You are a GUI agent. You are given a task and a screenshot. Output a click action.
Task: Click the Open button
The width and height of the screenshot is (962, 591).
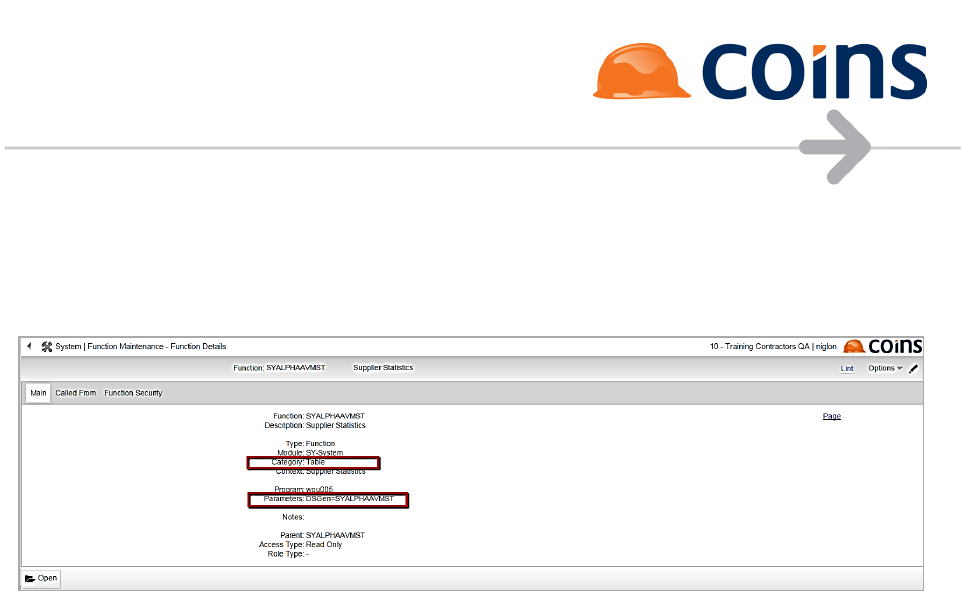[x=41, y=578]
